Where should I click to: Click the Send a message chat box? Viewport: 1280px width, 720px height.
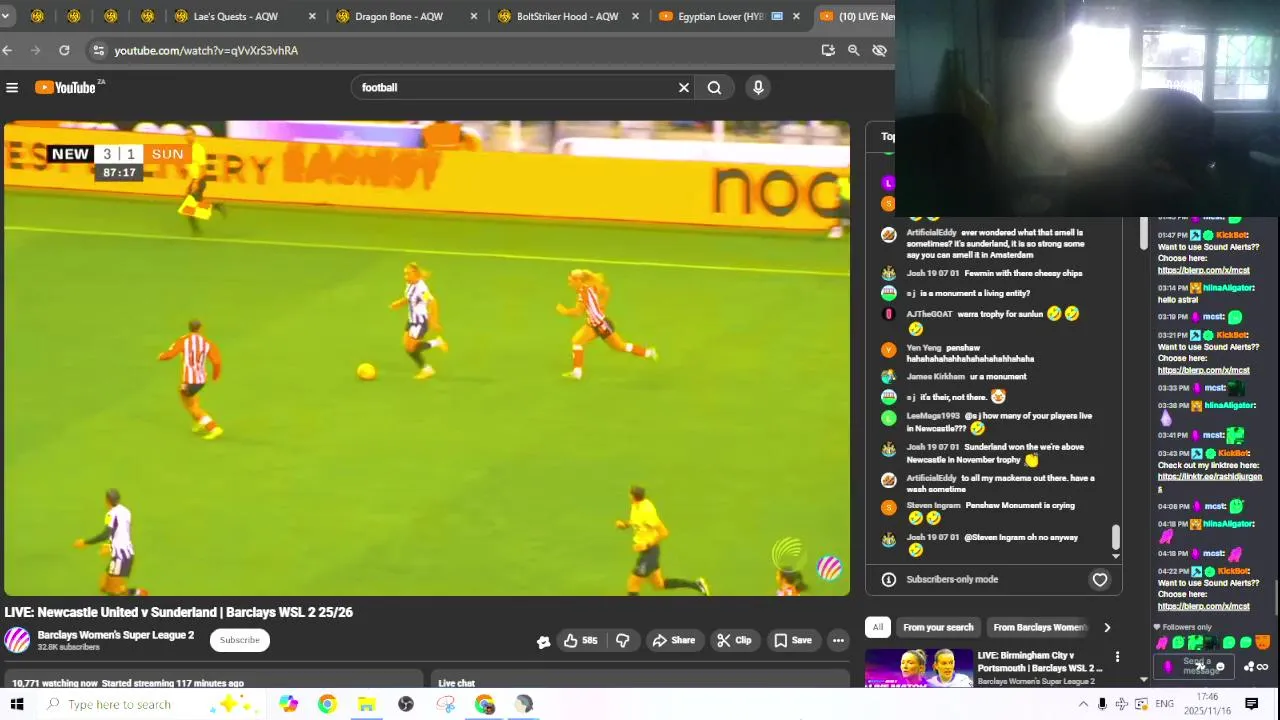click(x=1195, y=667)
